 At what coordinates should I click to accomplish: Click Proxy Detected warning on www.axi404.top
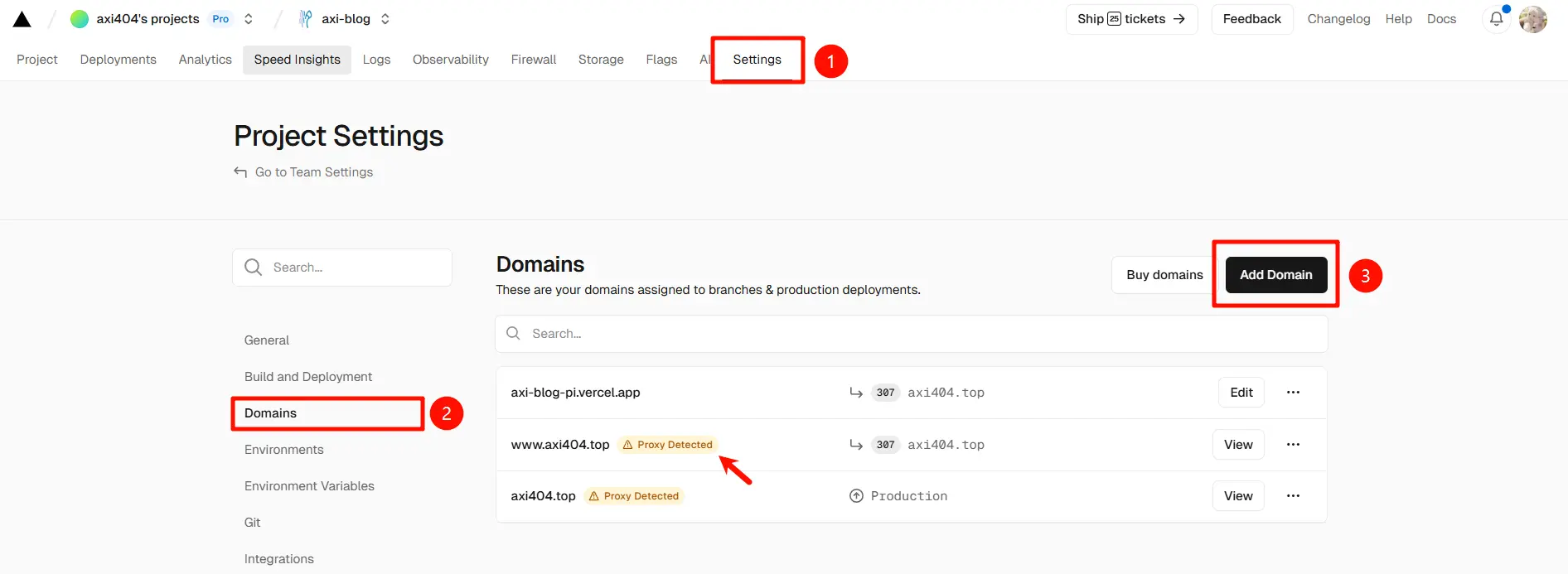667,445
